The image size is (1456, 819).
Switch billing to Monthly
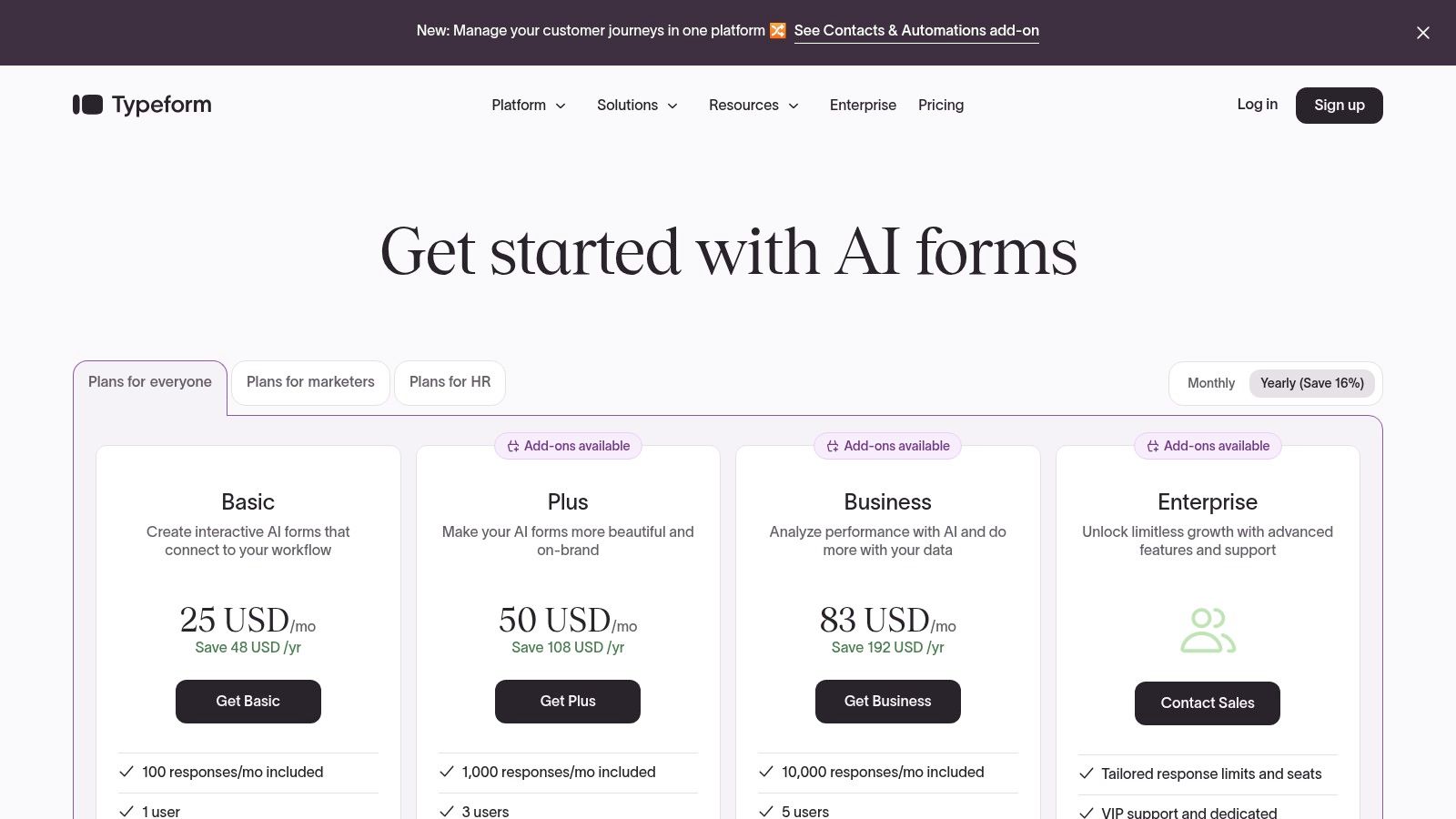click(1210, 383)
